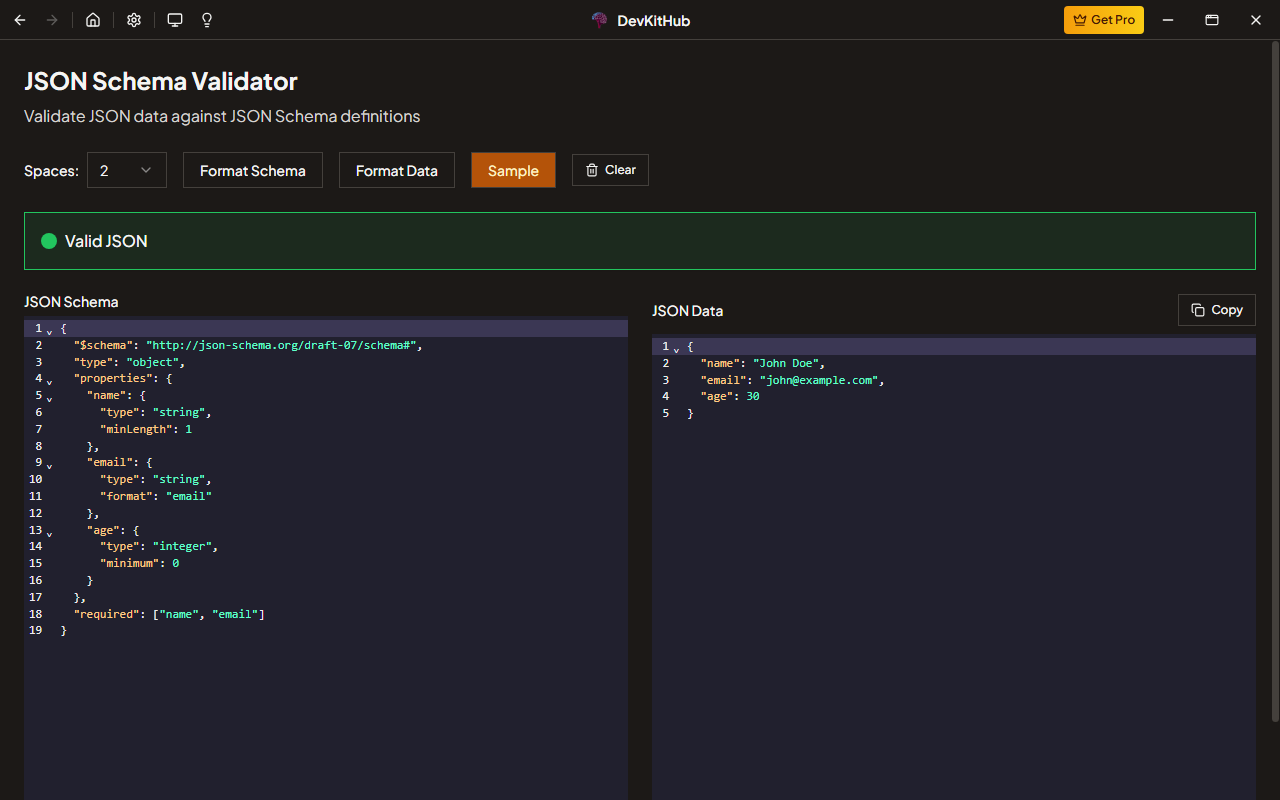Load the Sample data

click(x=513, y=170)
